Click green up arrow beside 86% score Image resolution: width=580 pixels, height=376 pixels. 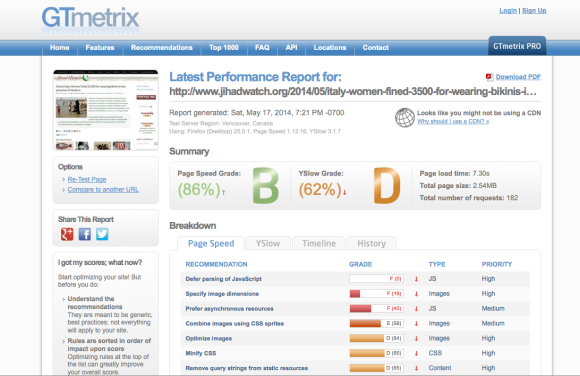click(223, 192)
